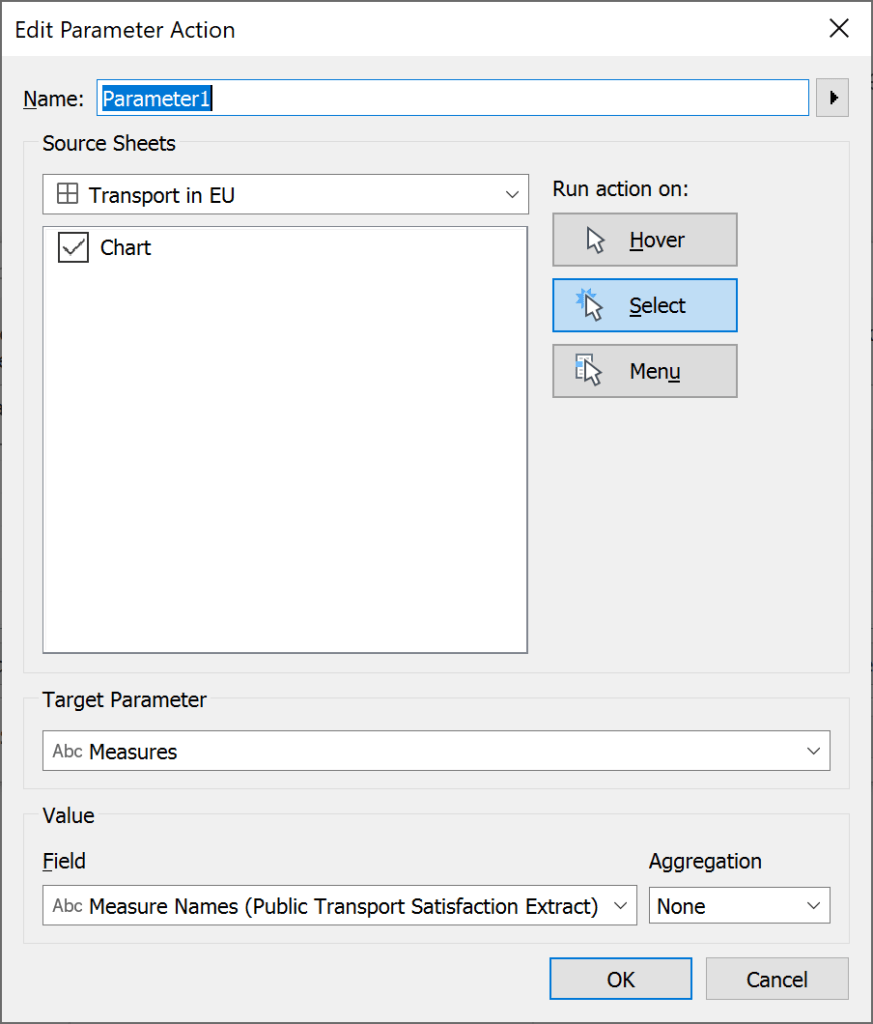Uncheck the Chart source sheet checkbox

pyautogui.click(x=73, y=248)
